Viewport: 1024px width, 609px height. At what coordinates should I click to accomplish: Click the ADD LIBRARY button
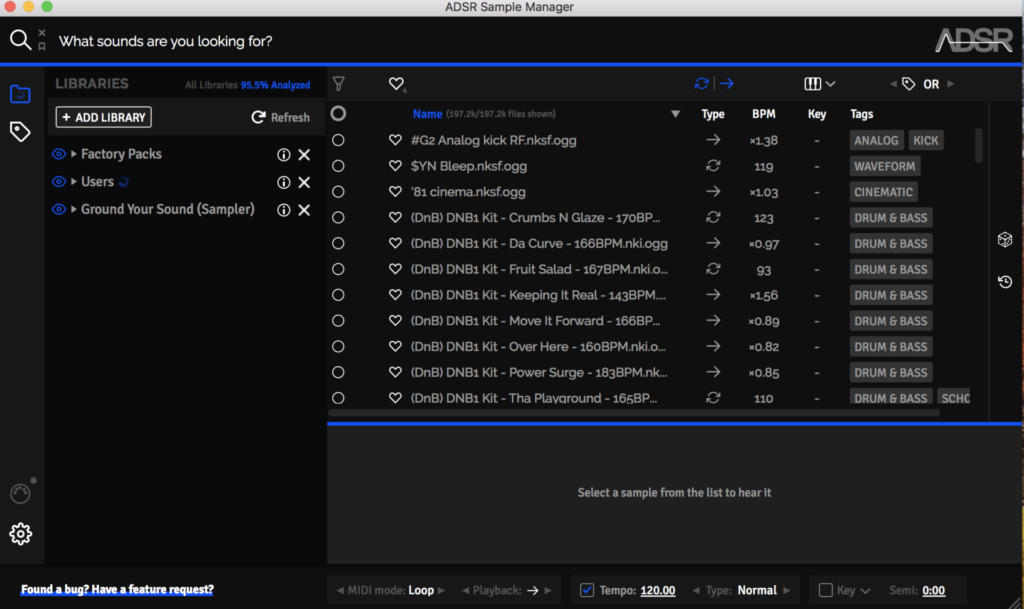tap(103, 117)
